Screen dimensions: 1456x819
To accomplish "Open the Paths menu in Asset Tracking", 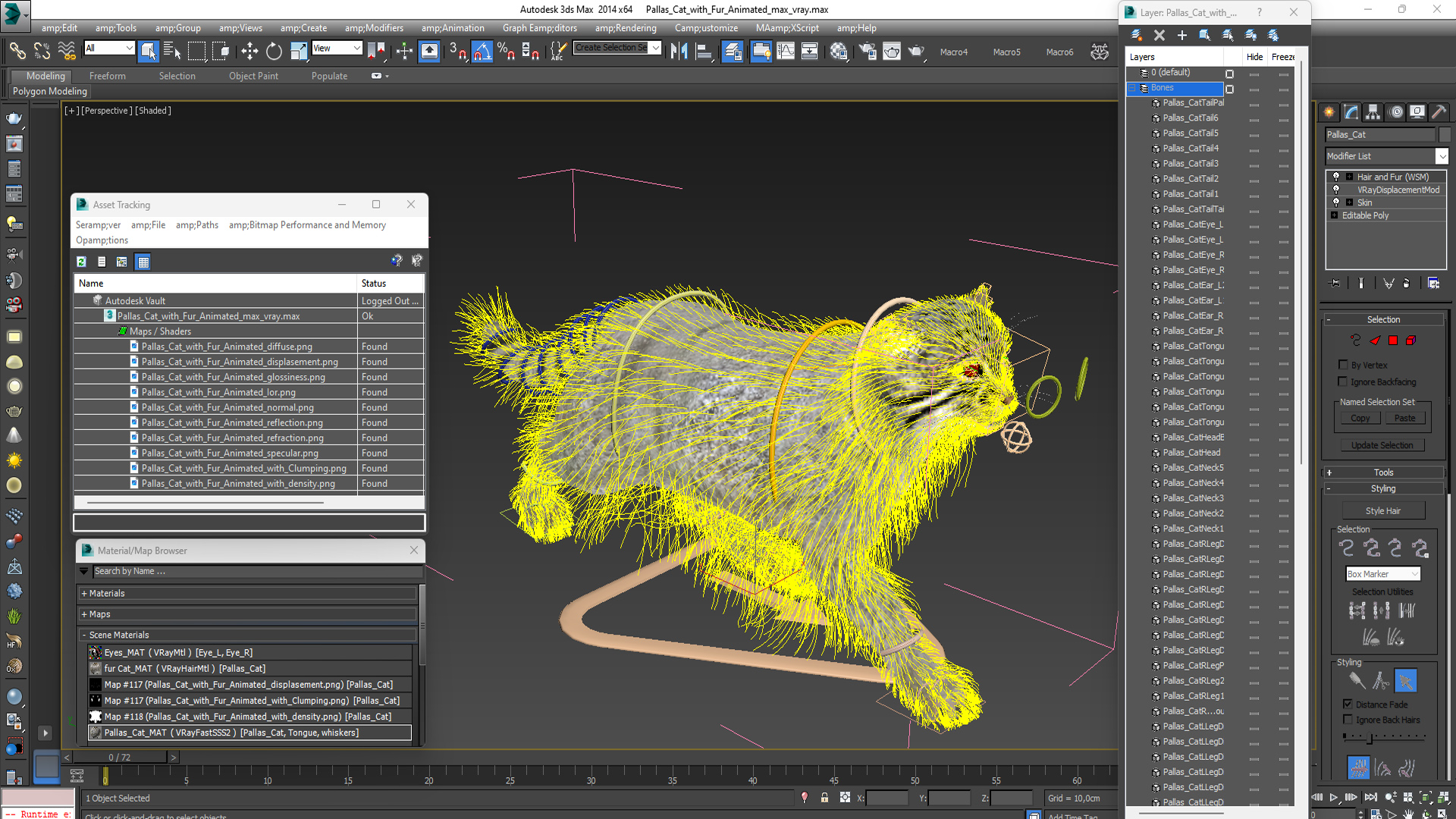I will point(197,225).
